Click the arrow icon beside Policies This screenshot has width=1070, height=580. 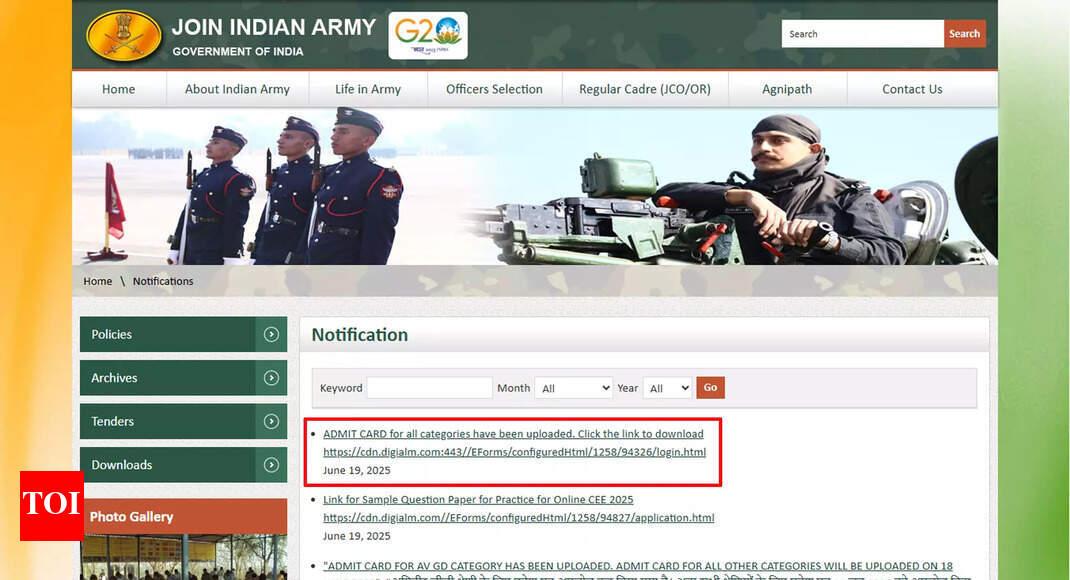coord(271,334)
